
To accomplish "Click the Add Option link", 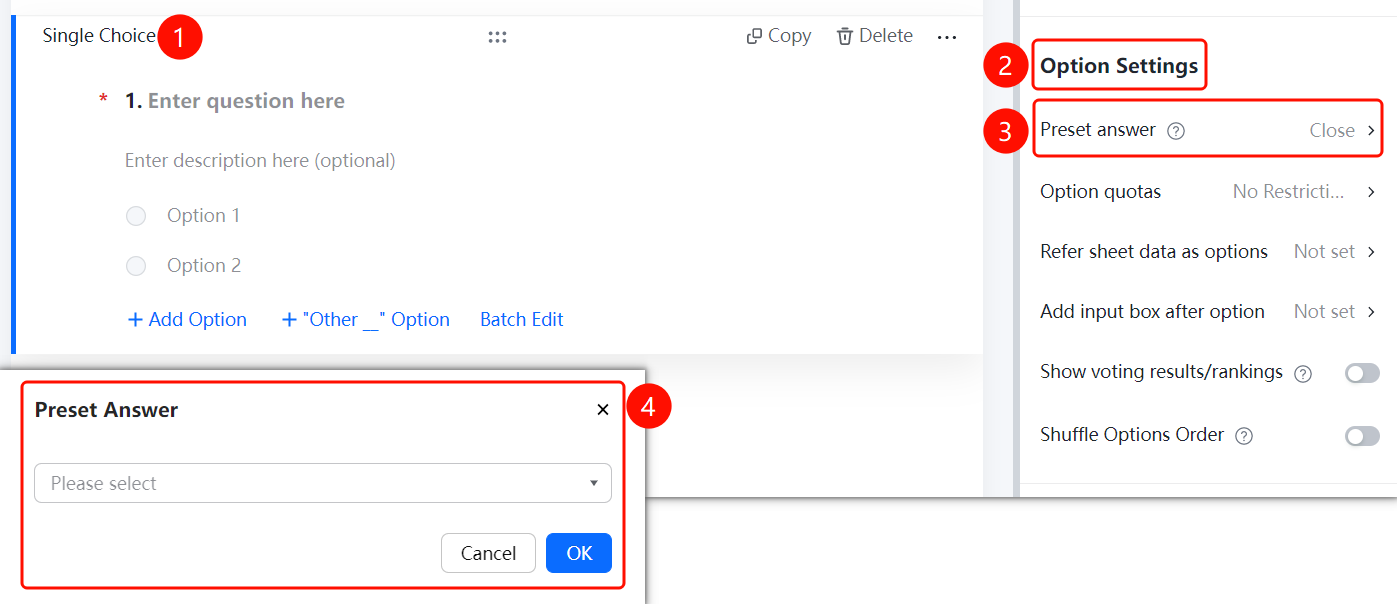I will tap(187, 320).
